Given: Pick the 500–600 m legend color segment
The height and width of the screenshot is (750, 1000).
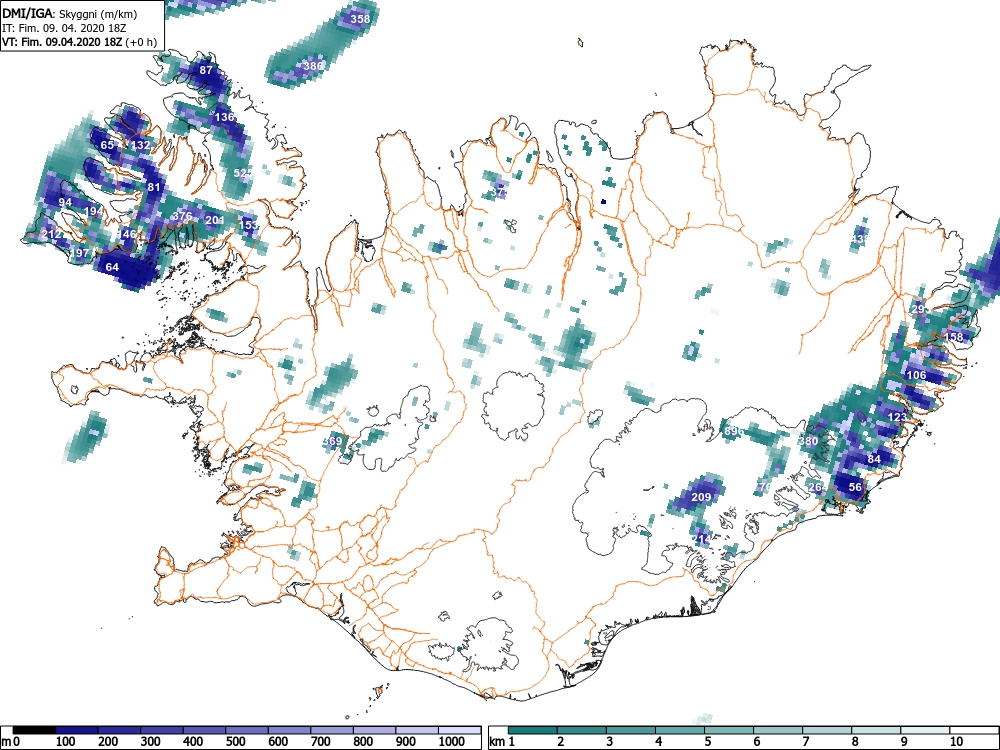Looking at the screenshot, I should click(x=247, y=730).
